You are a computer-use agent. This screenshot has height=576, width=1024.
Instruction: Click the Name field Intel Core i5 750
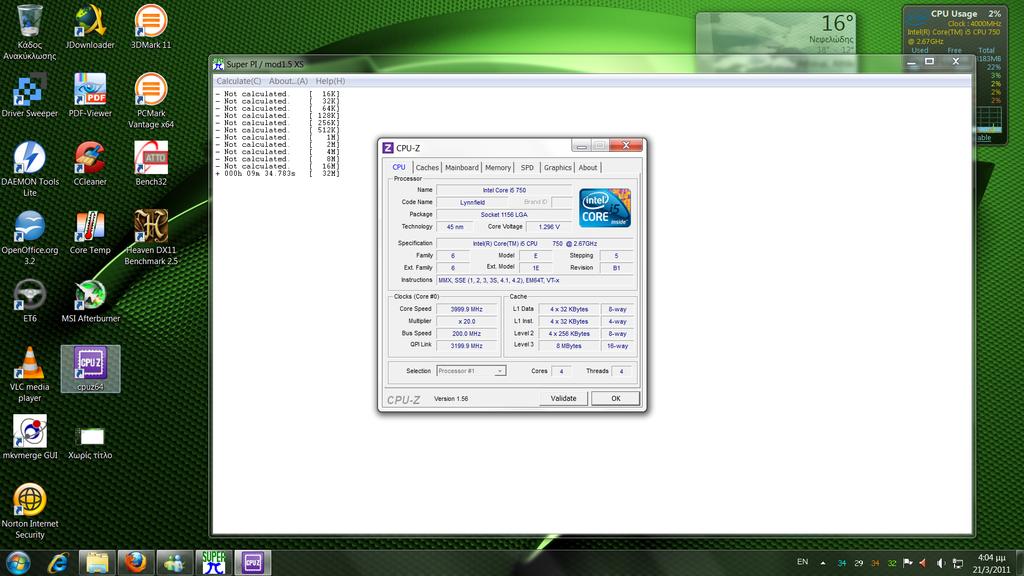[504, 190]
